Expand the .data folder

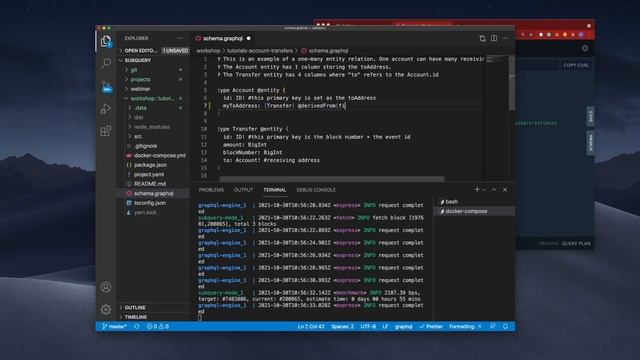tap(153, 108)
